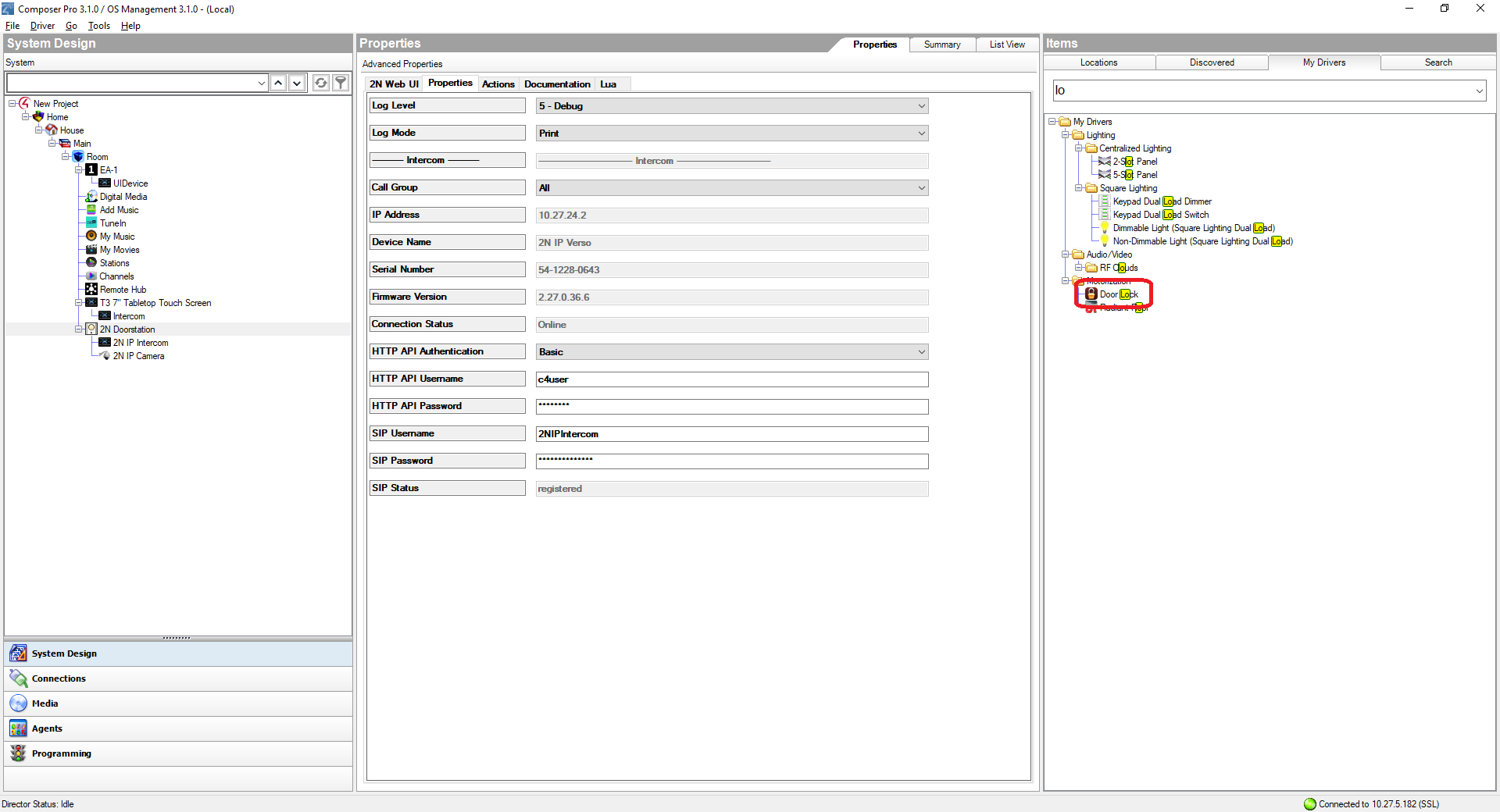Click the List View button
Screen dimensions: 1500x812
(x=1006, y=45)
